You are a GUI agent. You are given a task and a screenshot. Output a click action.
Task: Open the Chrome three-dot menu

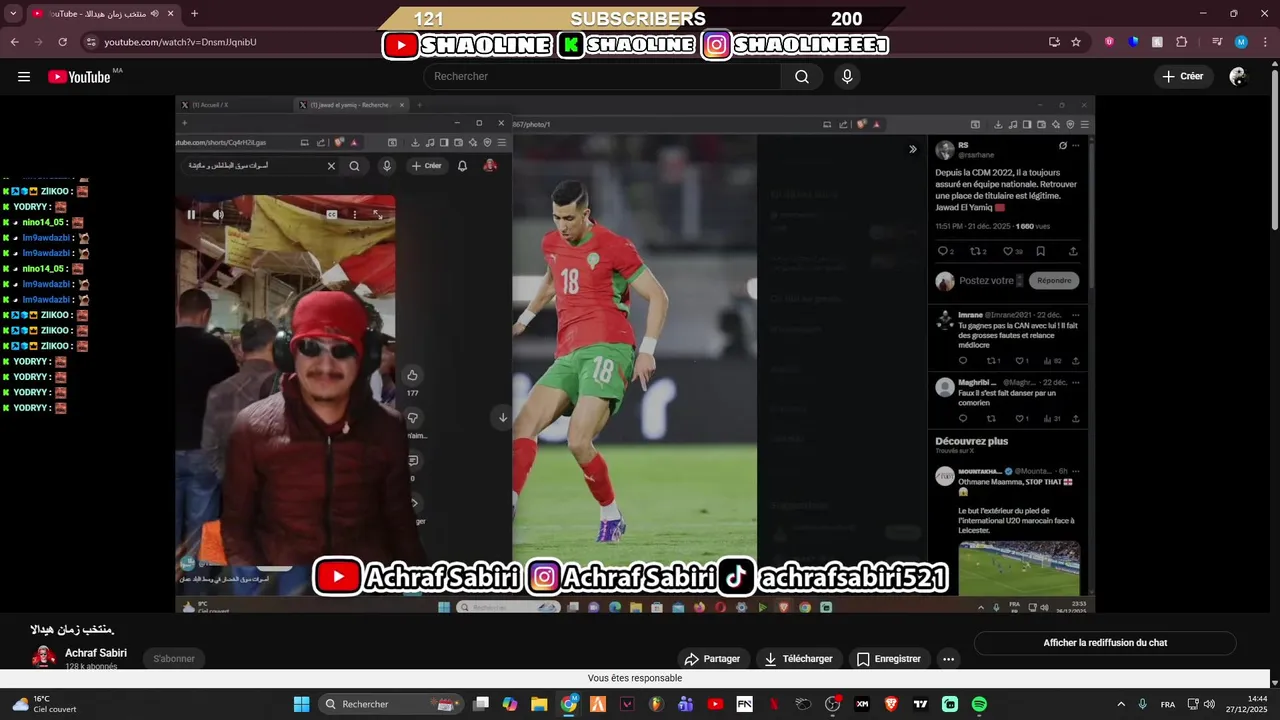click(1265, 42)
